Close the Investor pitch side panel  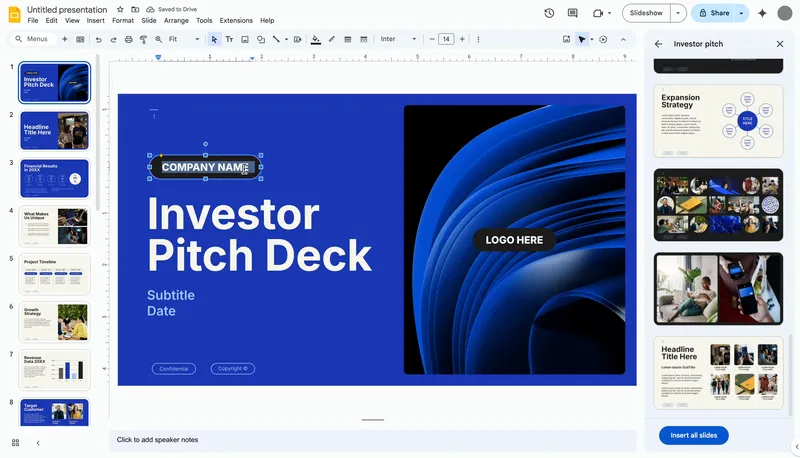click(780, 44)
